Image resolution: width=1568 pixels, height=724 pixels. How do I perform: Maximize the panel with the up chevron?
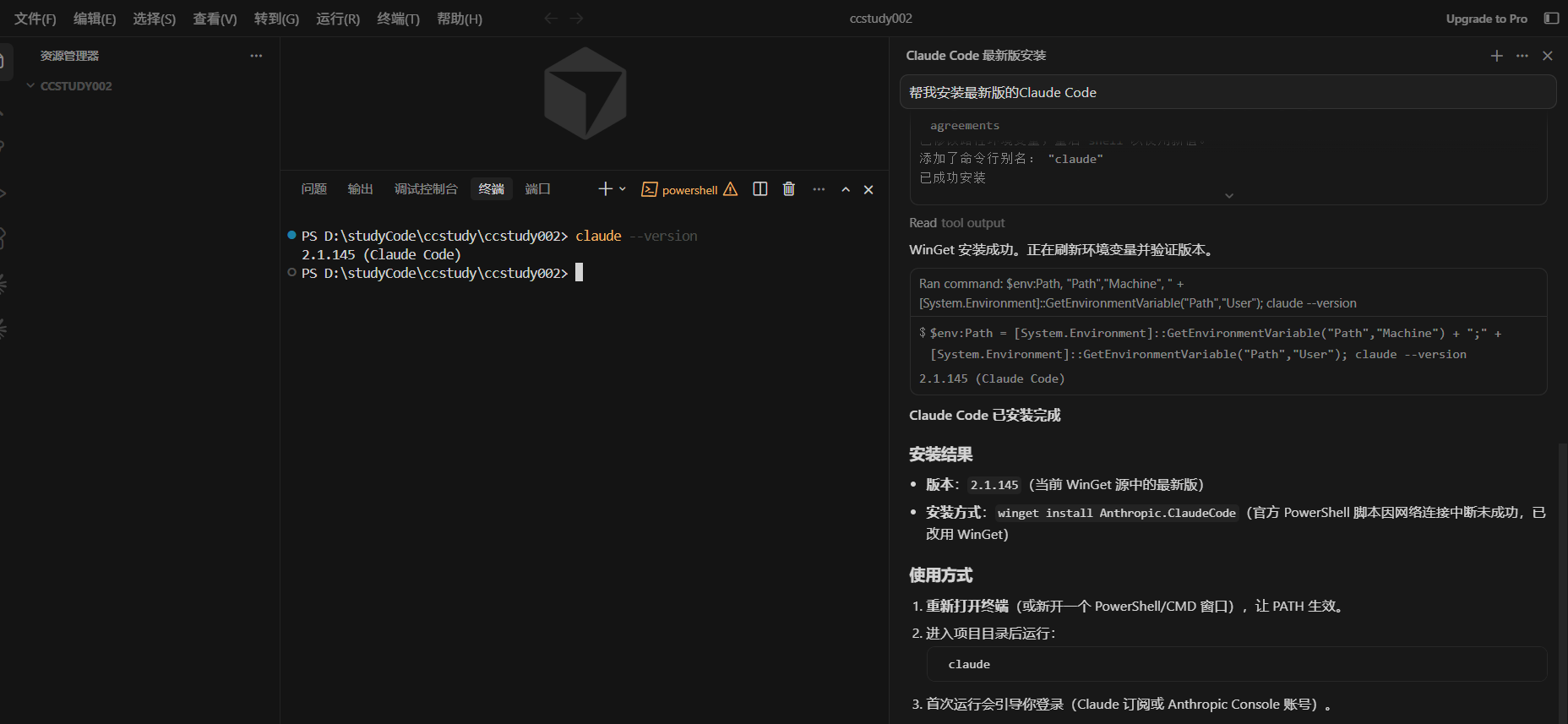tap(846, 189)
